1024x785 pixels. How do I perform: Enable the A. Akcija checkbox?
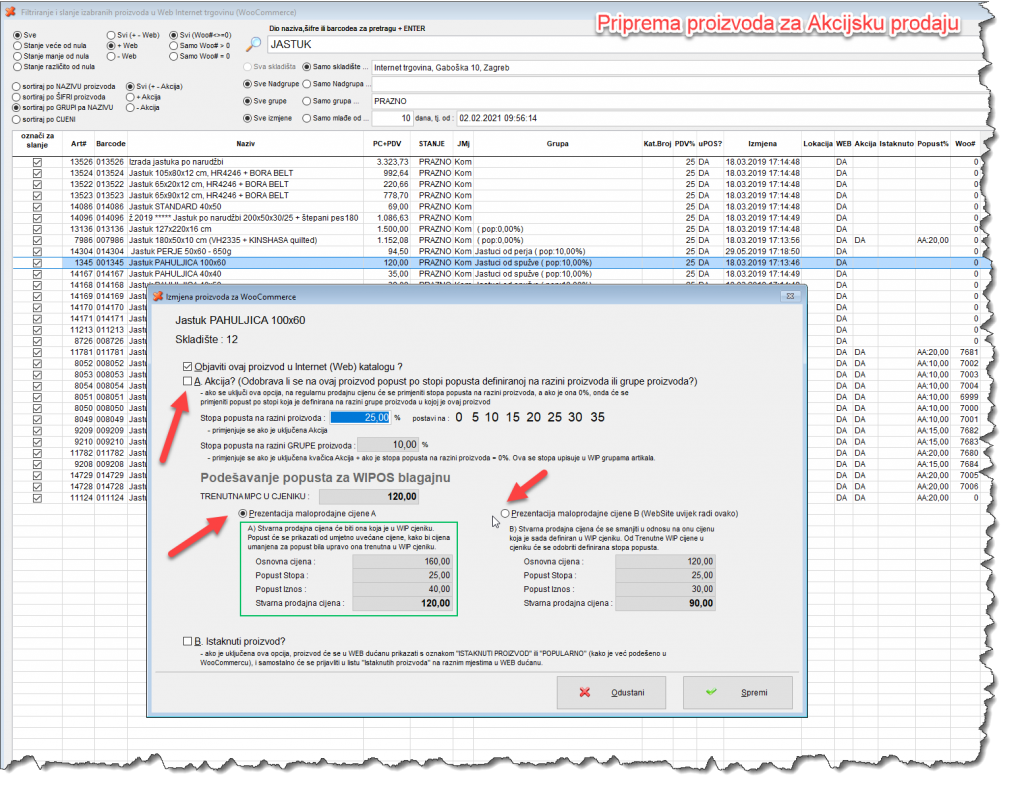tap(188, 382)
